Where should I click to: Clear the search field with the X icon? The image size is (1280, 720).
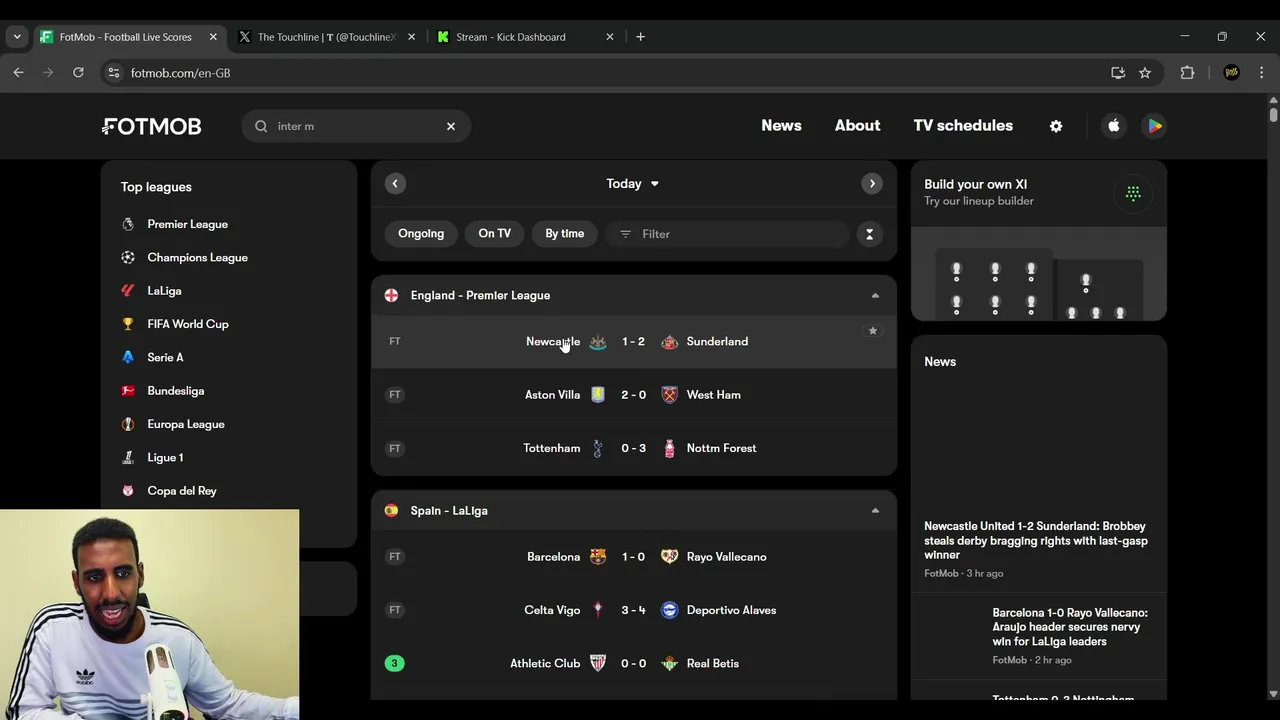[x=451, y=126]
